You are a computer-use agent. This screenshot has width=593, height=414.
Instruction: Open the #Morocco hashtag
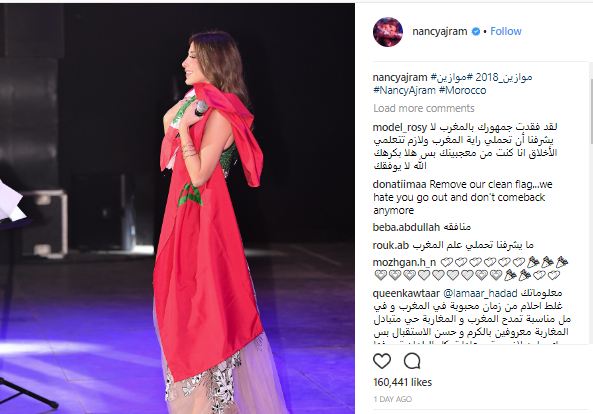pos(463,91)
